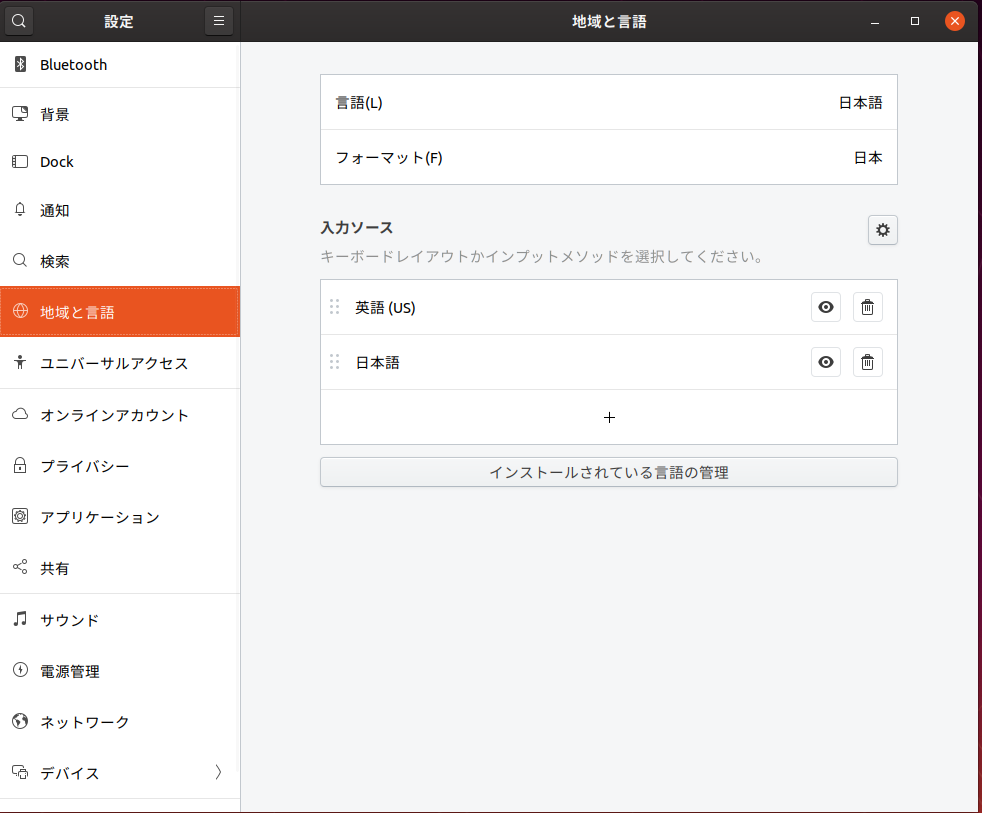
Task: Click the drag handle of 日本語 row
Action: [x=334, y=362]
